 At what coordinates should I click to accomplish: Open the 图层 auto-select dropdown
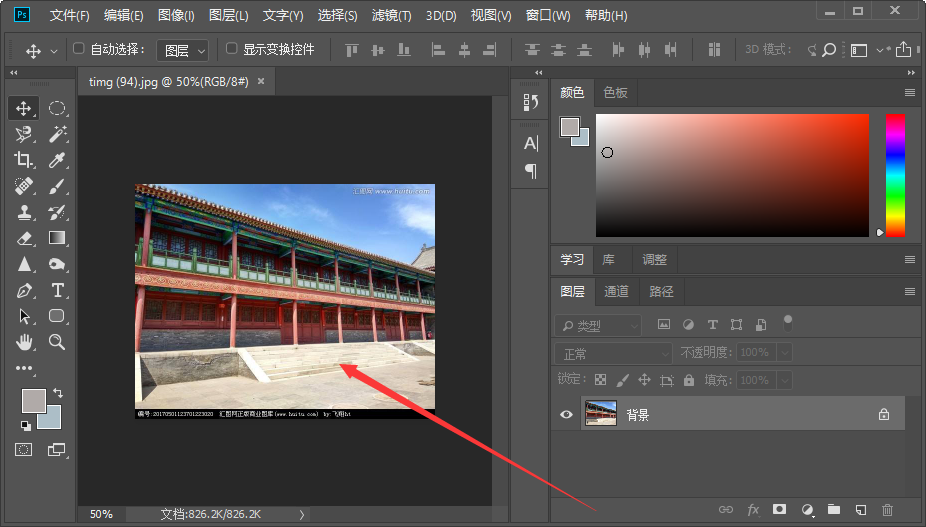point(182,51)
